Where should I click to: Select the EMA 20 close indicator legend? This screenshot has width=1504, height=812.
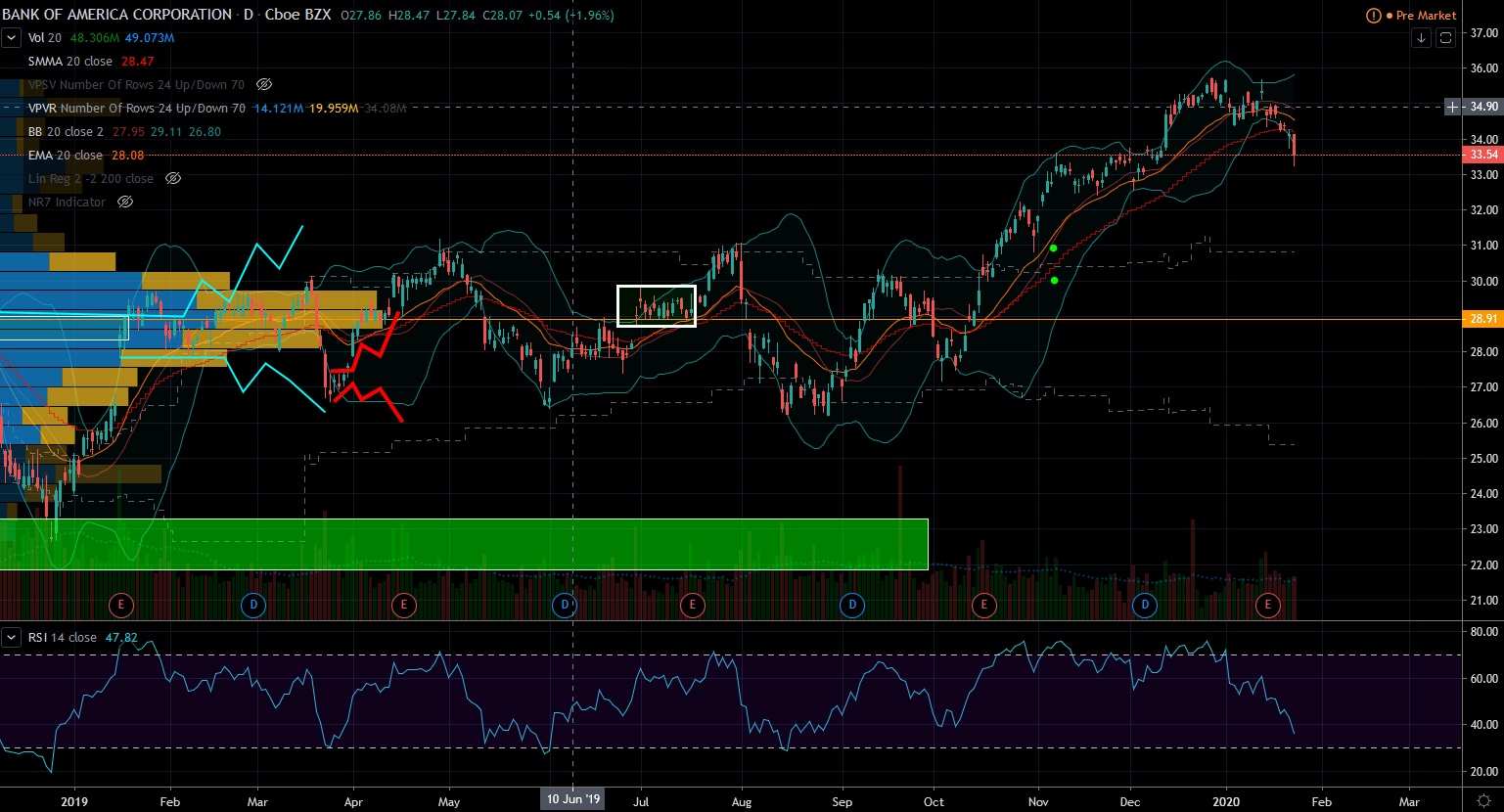point(65,156)
